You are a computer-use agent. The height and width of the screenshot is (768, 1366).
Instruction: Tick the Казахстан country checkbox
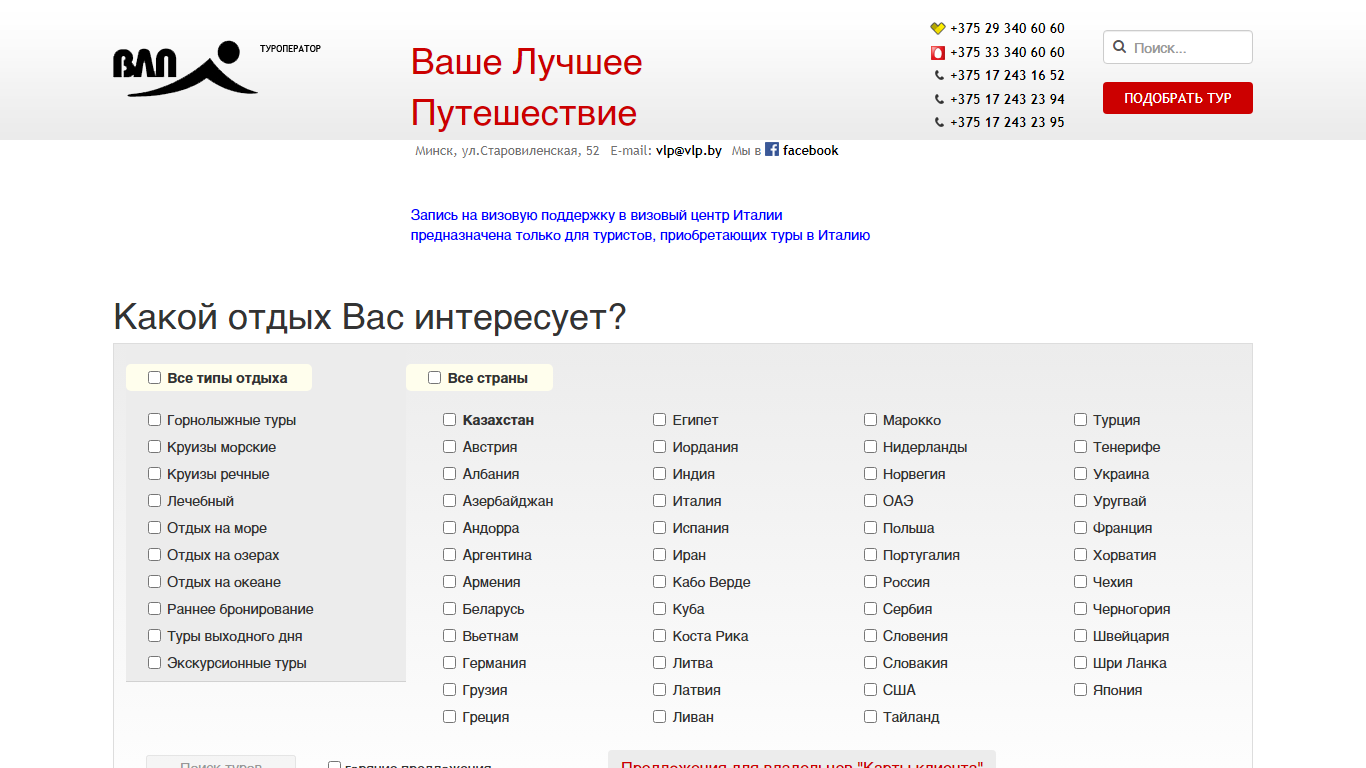pos(450,420)
